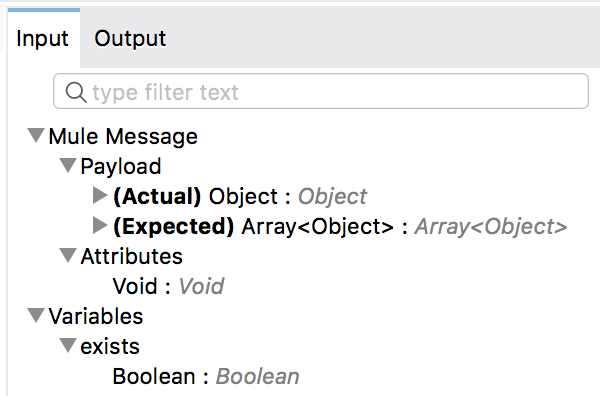
Task: Expand the (Actual) Object entry
Action: [x=100, y=196]
